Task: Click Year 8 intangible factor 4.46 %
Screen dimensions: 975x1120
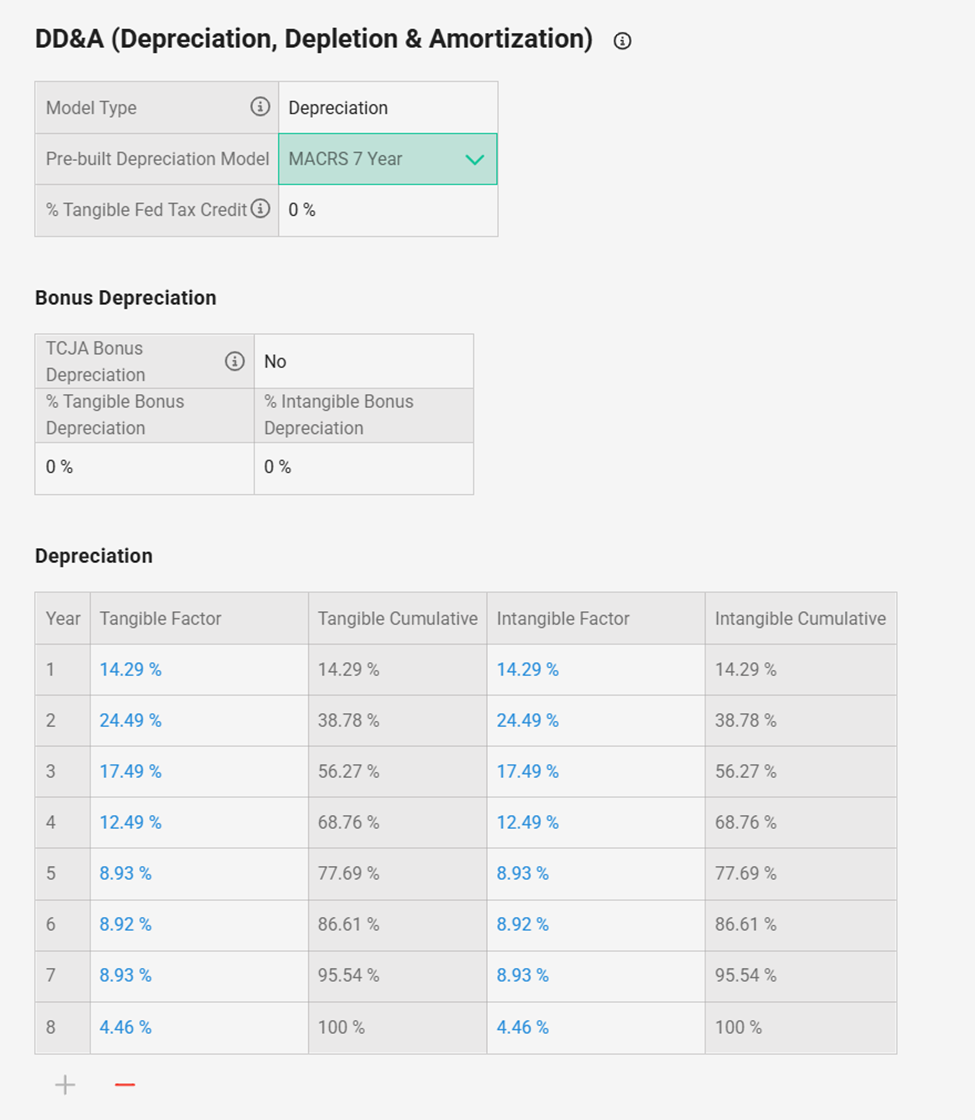Action: click(x=523, y=1027)
